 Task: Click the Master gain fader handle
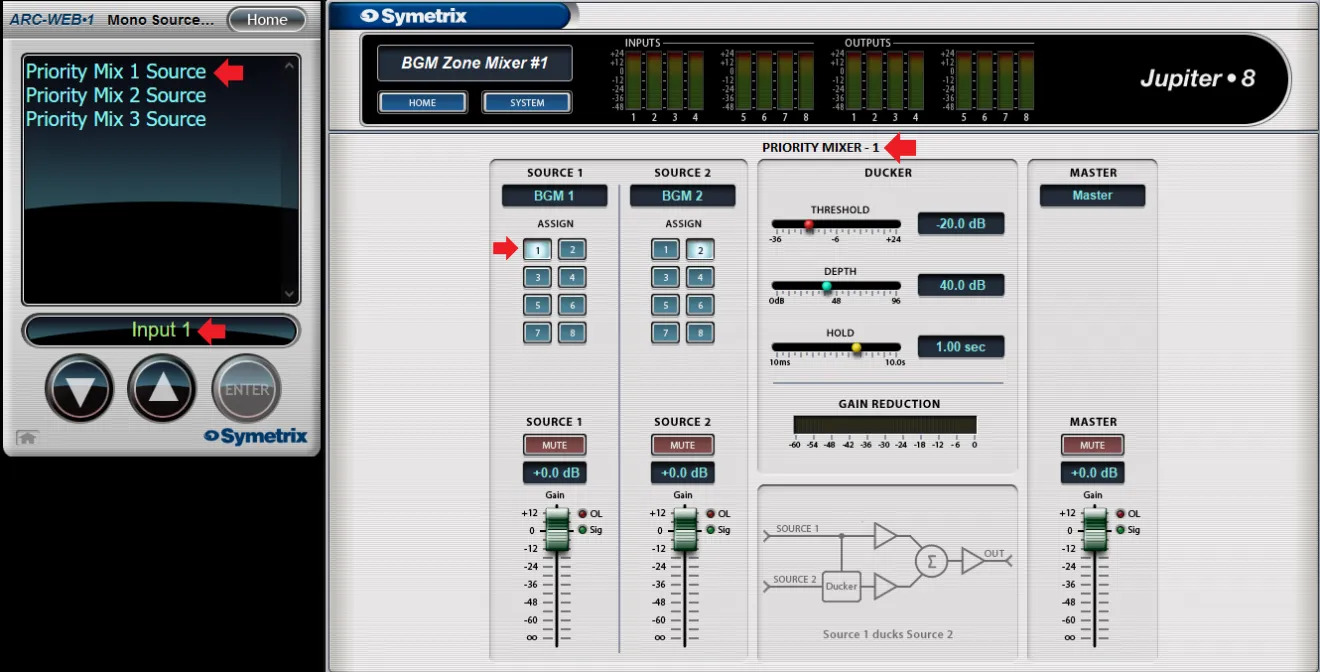(1095, 529)
